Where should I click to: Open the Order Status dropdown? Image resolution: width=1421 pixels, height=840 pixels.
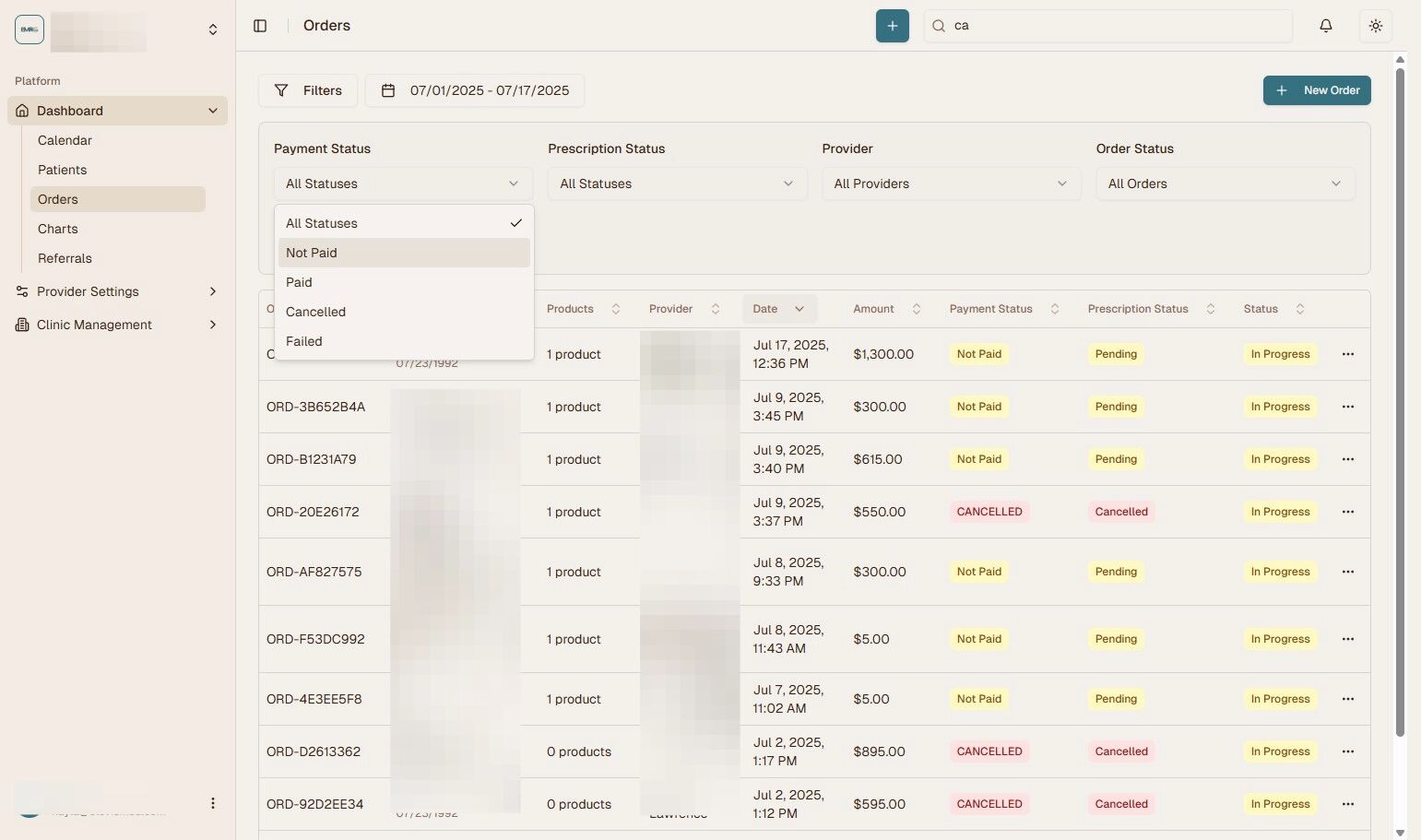(x=1225, y=183)
